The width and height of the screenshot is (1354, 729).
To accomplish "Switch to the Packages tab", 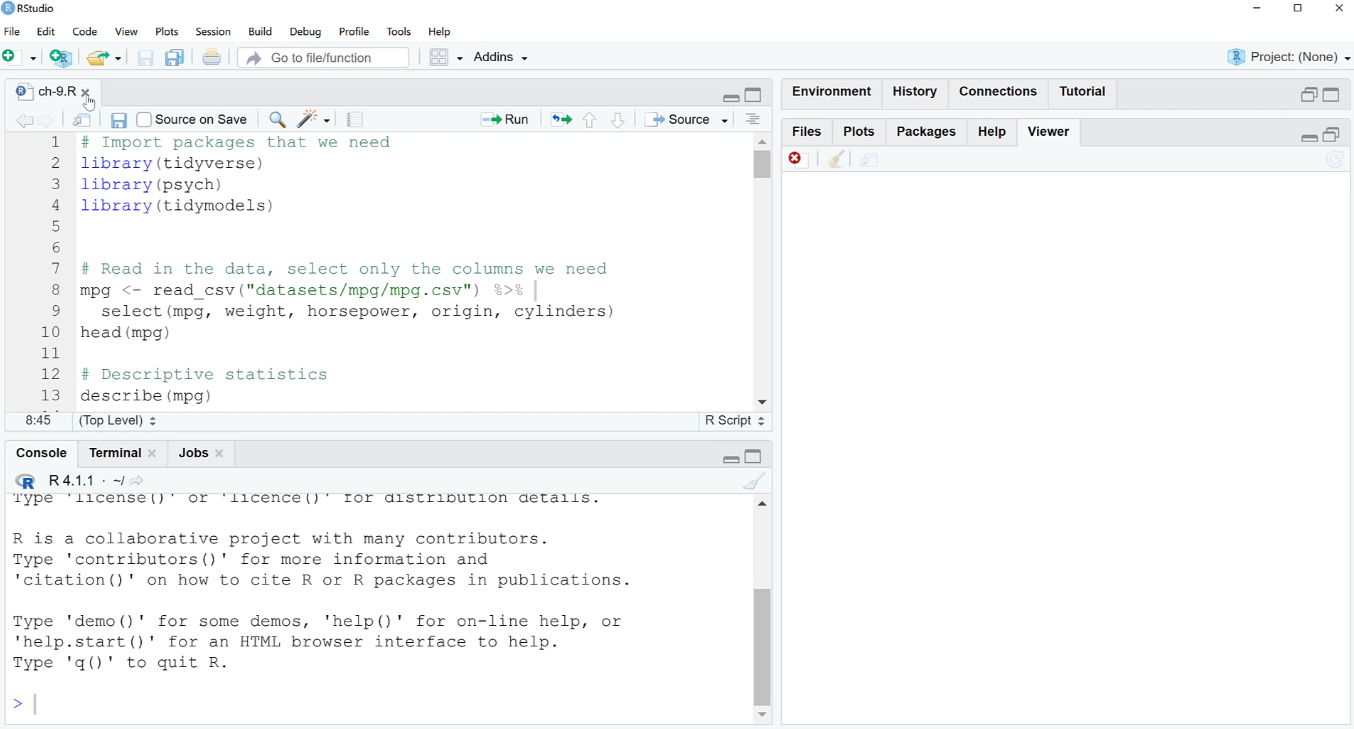I will pos(926,132).
